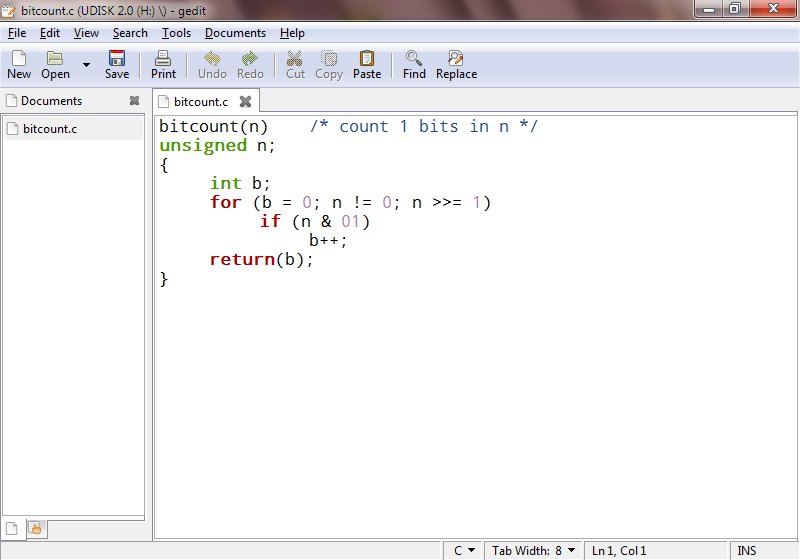Image resolution: width=800 pixels, height=560 pixels.
Task: Select bitcount.c in the Documents list
Action: pyautogui.click(x=73, y=129)
